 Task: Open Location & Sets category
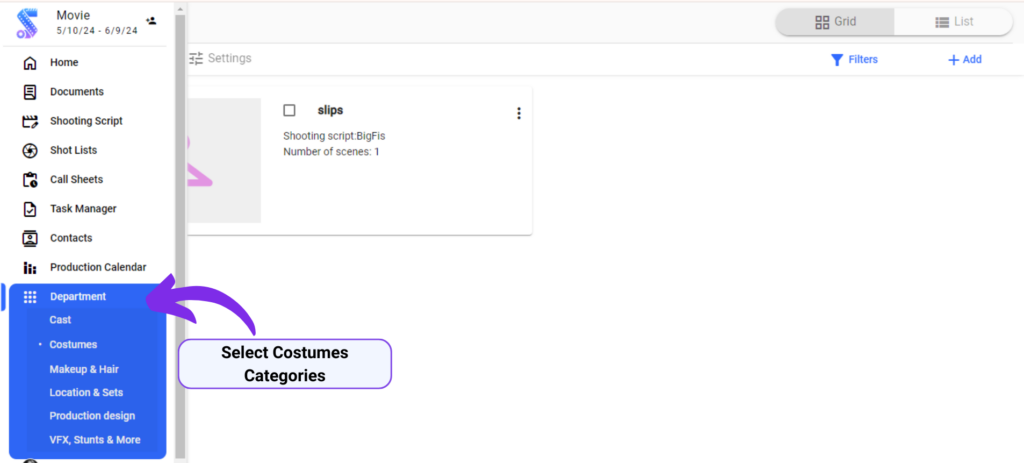(x=86, y=393)
